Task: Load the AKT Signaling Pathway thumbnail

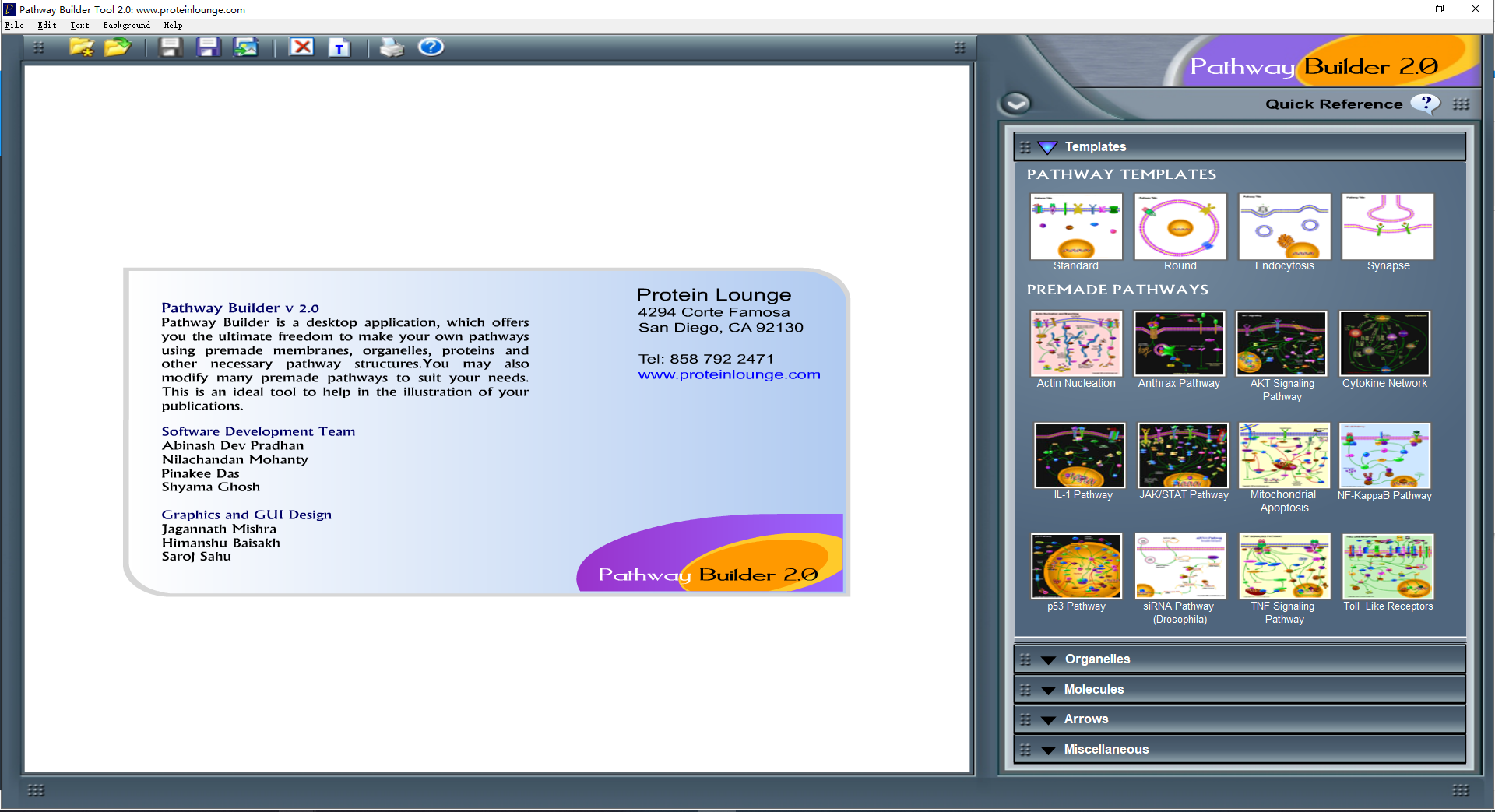Action: 1282,343
